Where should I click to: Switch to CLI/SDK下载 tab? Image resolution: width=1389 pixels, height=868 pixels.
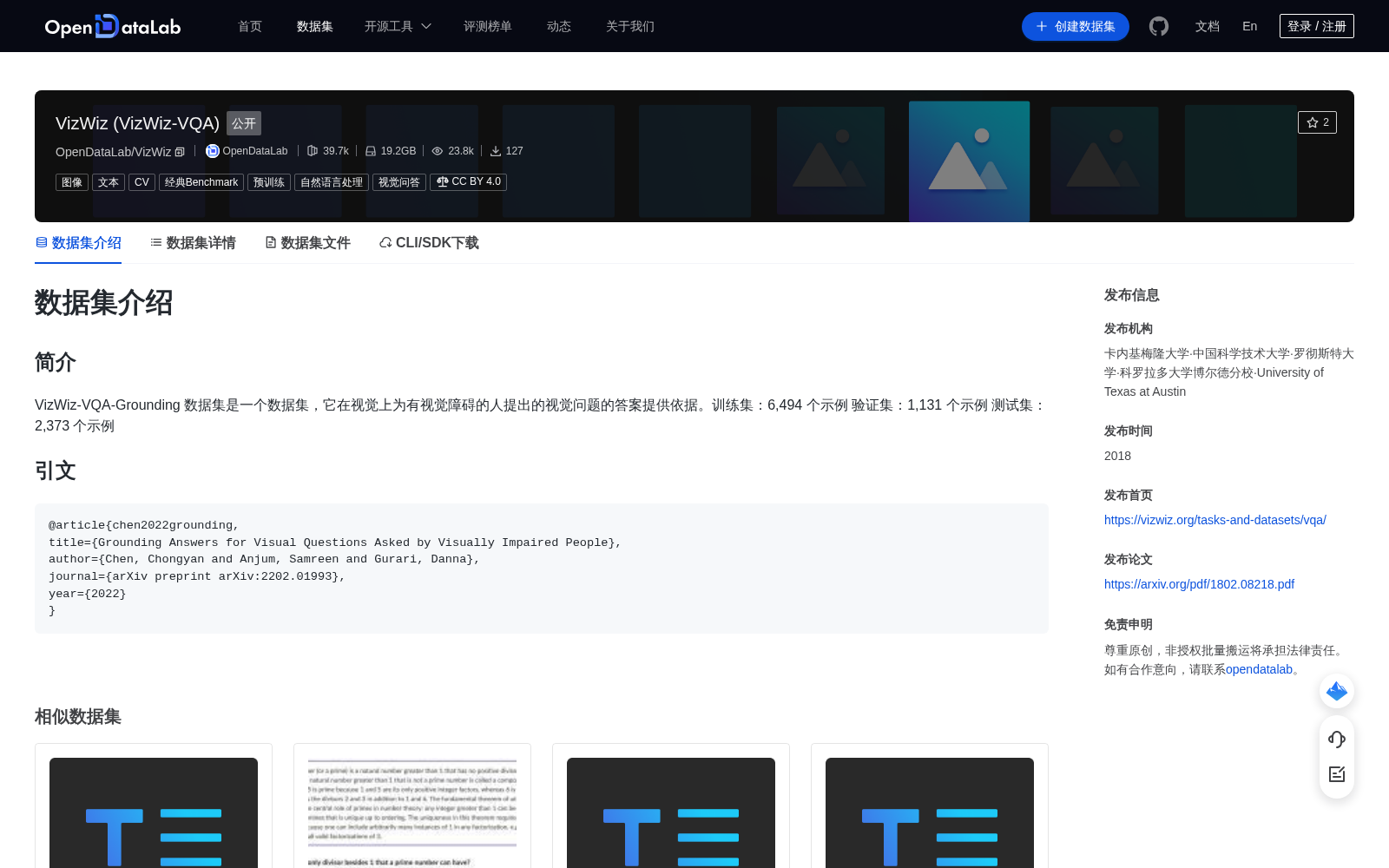point(429,243)
